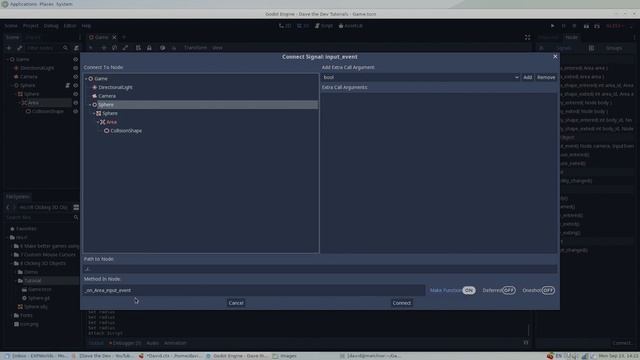Collapse the Game node in dialog tree

point(87,79)
